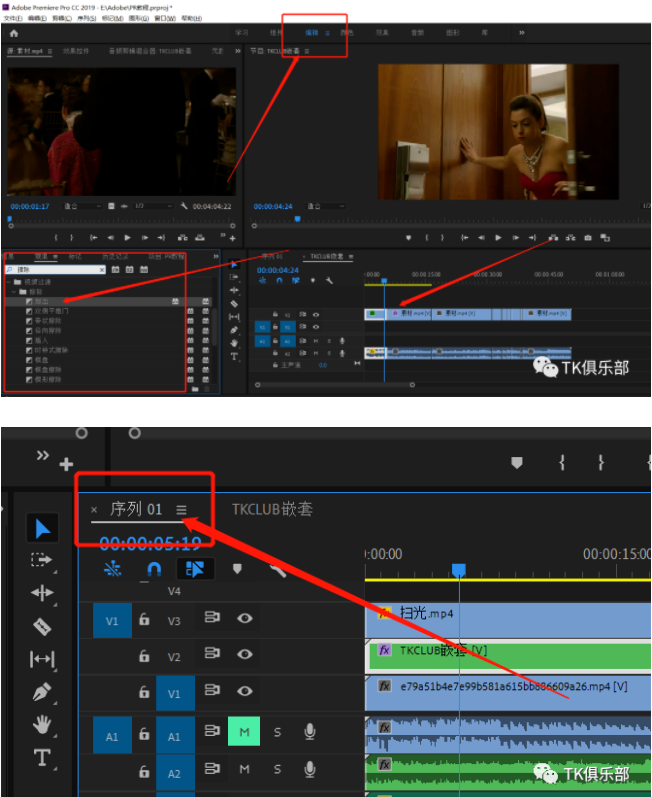Hide track V3 with its eye icon
652x797 pixels.
click(x=244, y=618)
